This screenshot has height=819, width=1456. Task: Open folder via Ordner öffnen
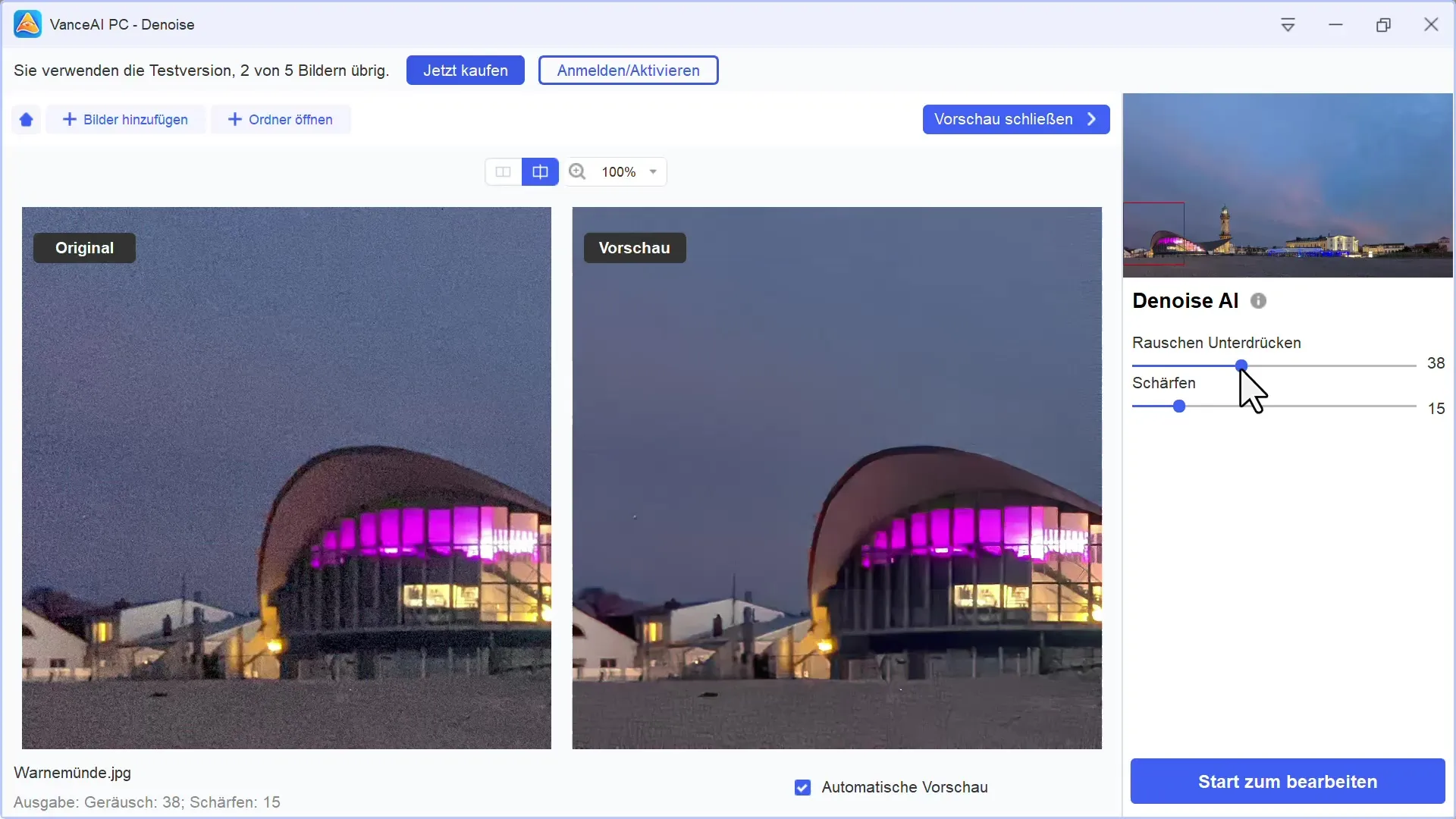[x=281, y=120]
